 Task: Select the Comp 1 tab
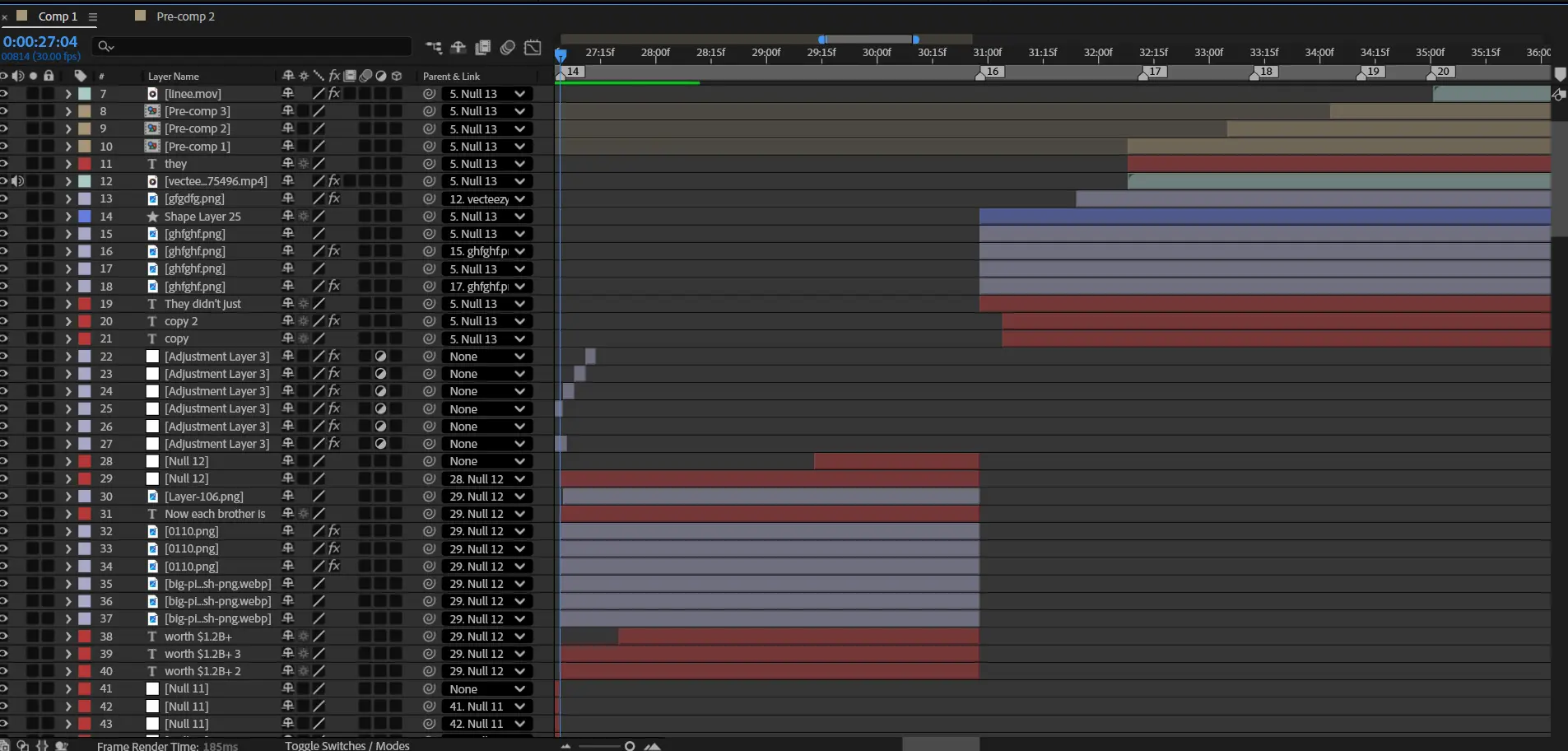point(58,16)
